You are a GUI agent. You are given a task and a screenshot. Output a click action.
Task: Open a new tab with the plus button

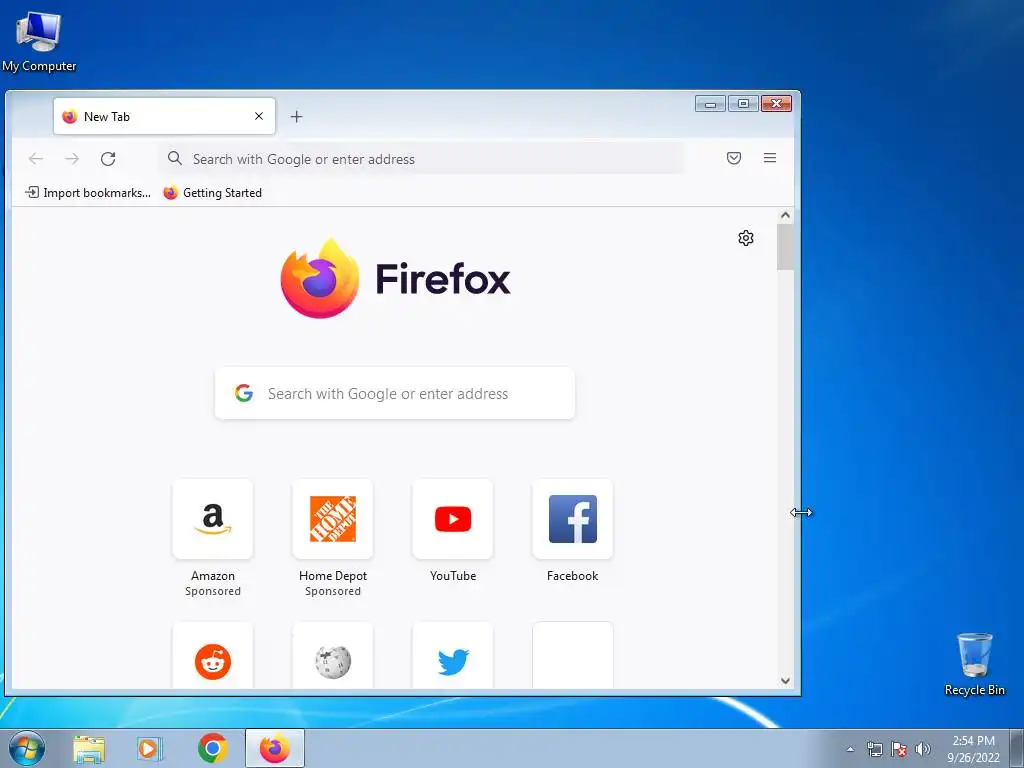296,117
